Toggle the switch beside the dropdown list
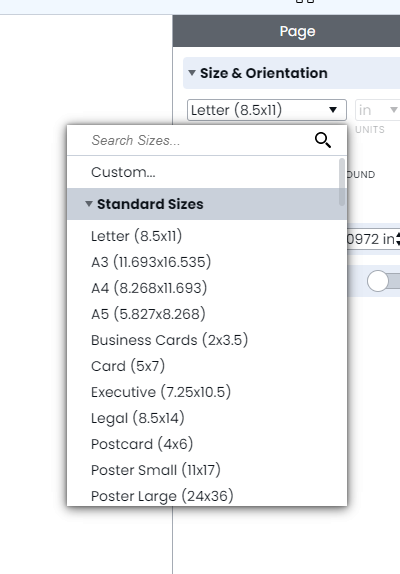Viewport: 400px width, 574px height. pos(383,281)
